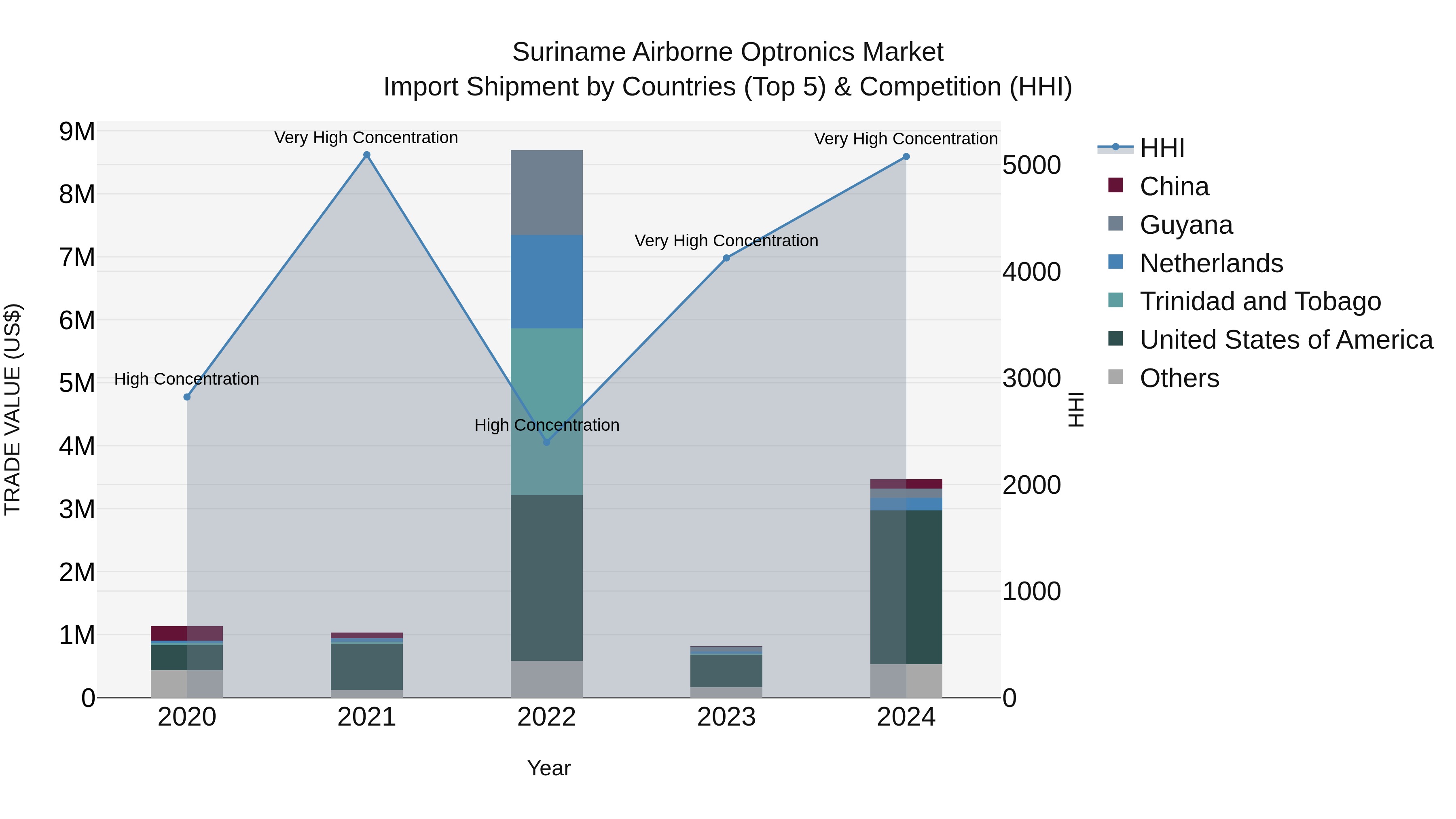This screenshot has width=1456, height=819.
Task: Click the Trinidad and Tobago teal swatch
Action: 1116,300
